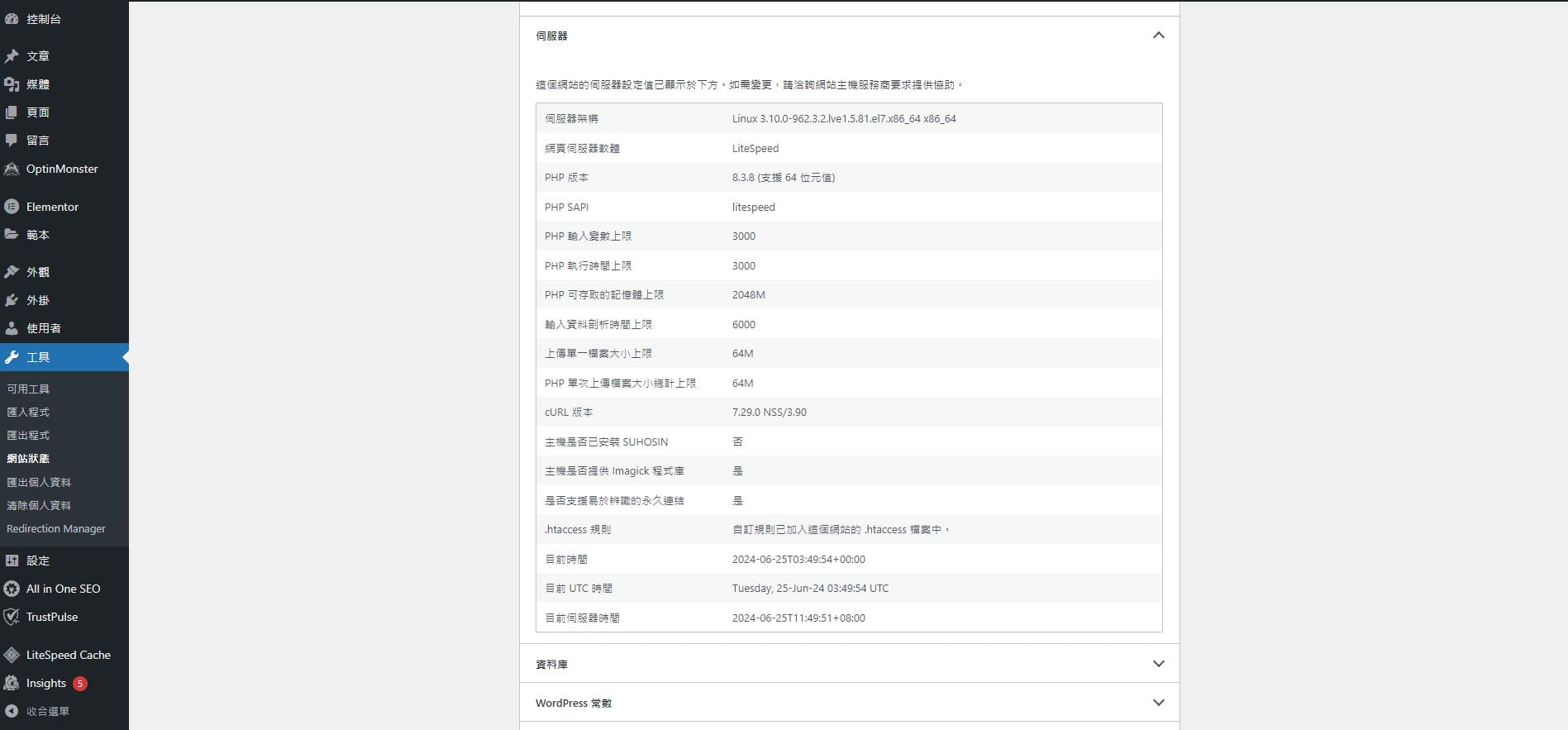Click the LiteSpeed Cache diamond icon
1568x730 pixels.
click(x=12, y=655)
